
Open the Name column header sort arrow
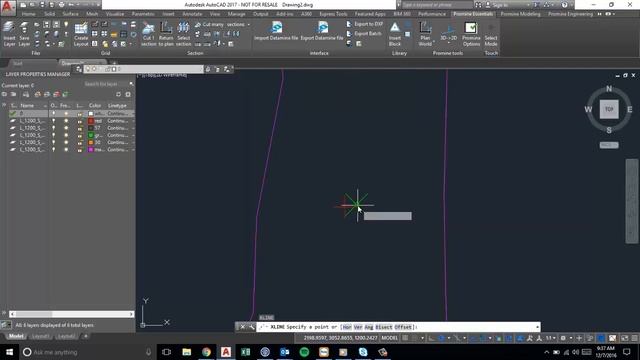[44, 106]
